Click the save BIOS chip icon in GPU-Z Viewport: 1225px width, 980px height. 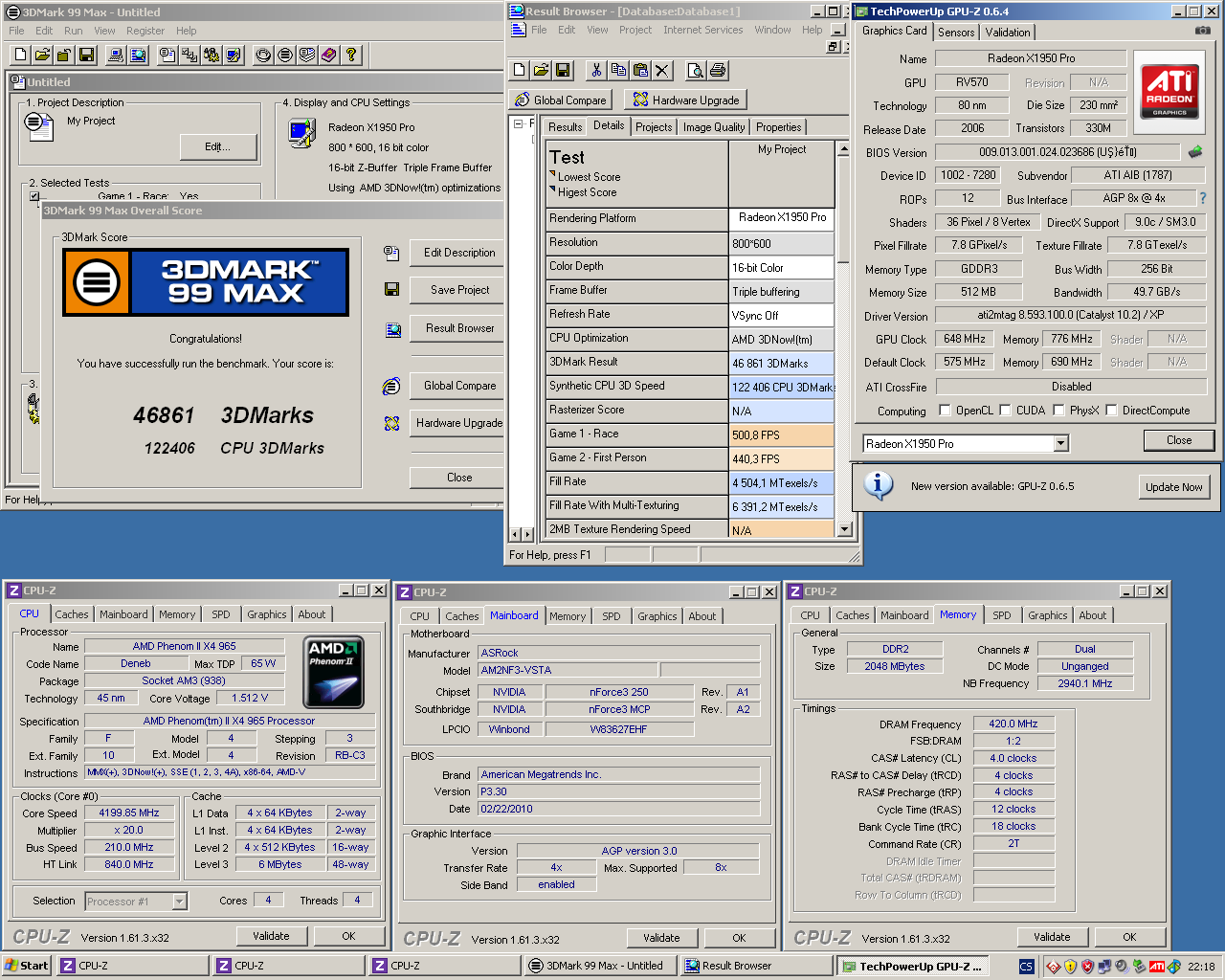coord(1195,151)
